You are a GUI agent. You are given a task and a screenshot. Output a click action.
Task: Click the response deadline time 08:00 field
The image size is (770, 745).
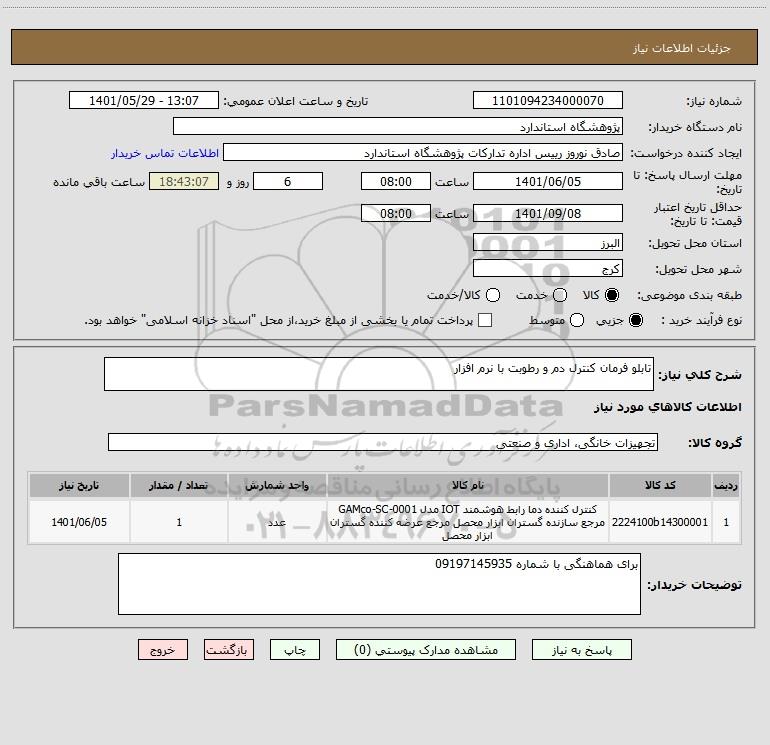(396, 181)
